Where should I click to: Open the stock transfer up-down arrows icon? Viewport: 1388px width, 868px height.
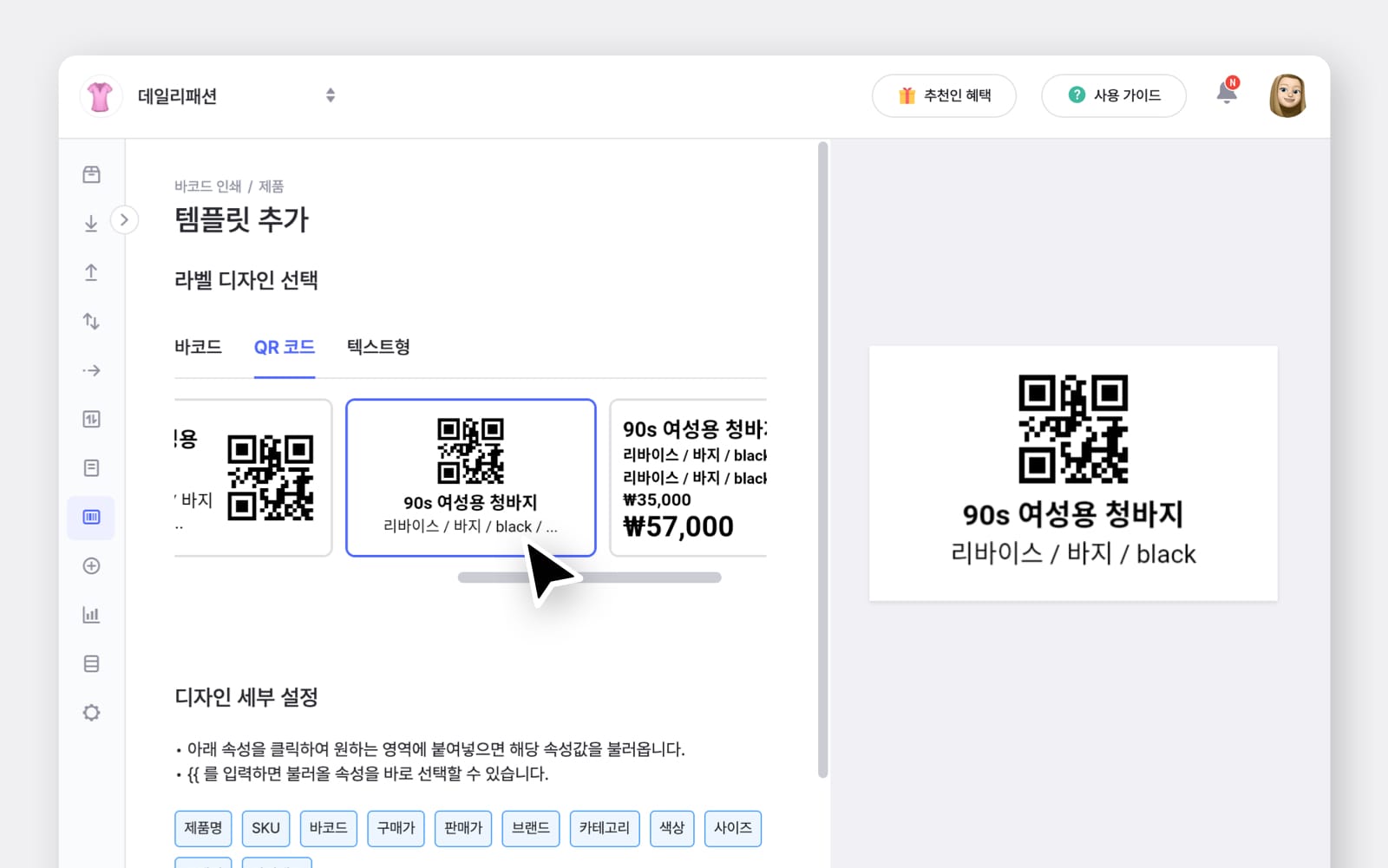[x=91, y=321]
